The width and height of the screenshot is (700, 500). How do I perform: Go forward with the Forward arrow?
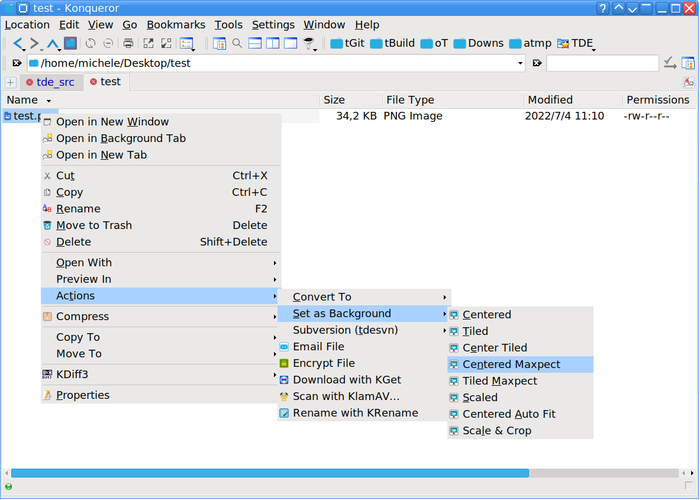[34, 43]
